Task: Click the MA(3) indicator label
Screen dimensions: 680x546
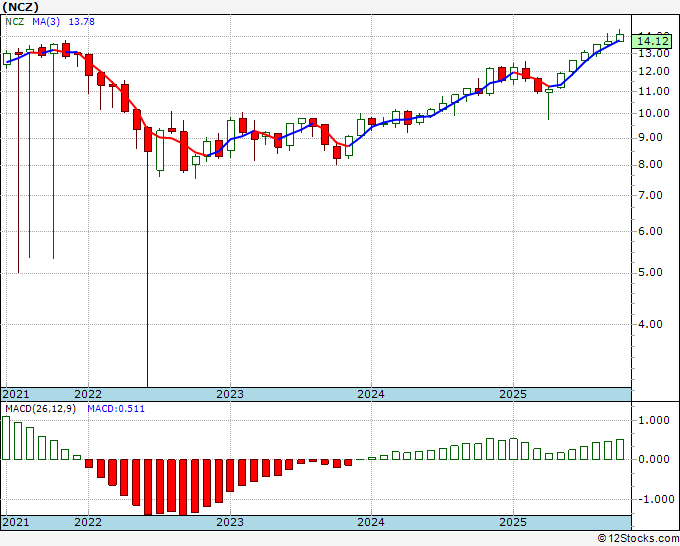Action: [46, 22]
